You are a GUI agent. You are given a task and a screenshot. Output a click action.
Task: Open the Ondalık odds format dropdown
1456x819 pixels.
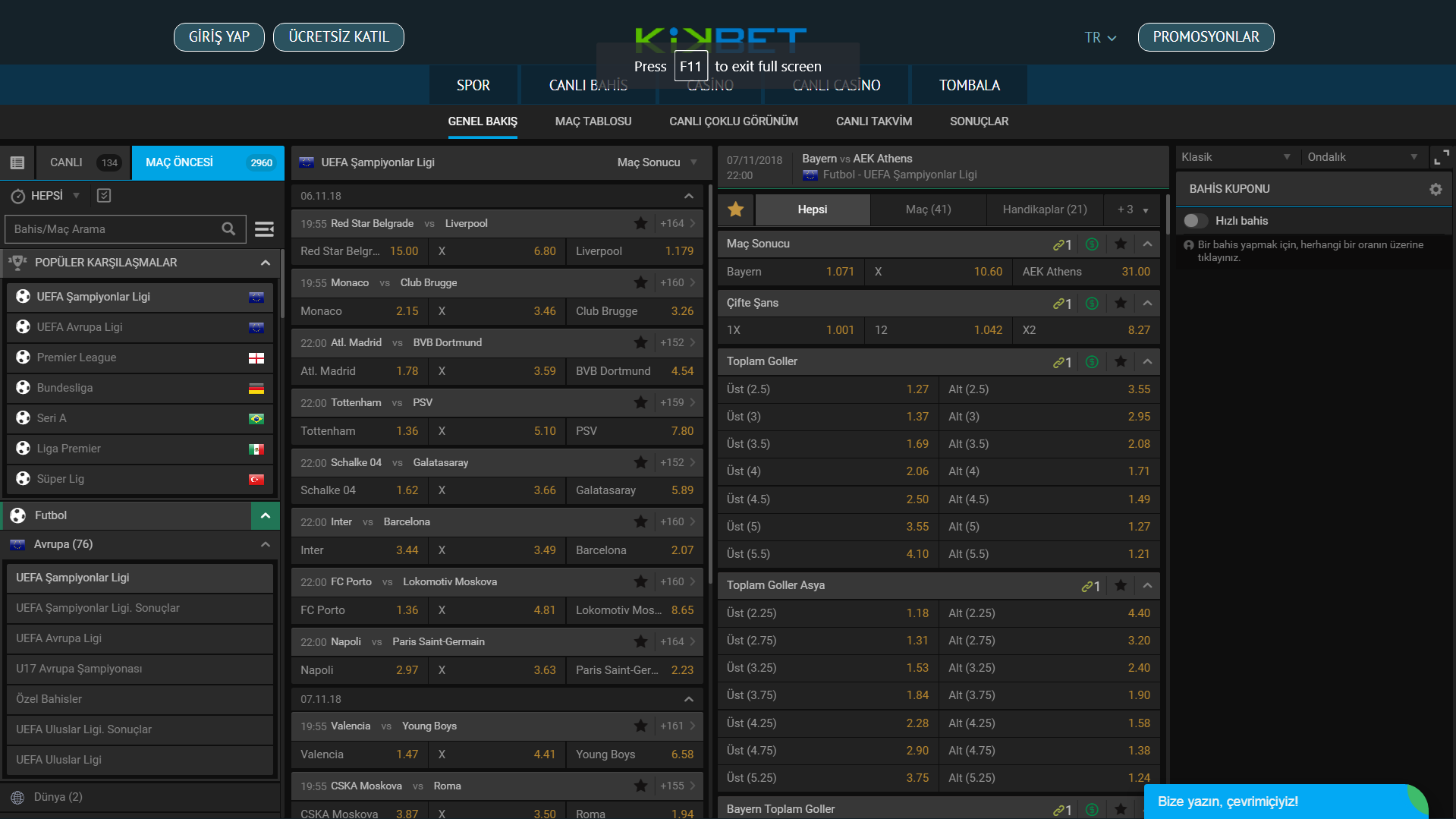pyautogui.click(x=1362, y=157)
